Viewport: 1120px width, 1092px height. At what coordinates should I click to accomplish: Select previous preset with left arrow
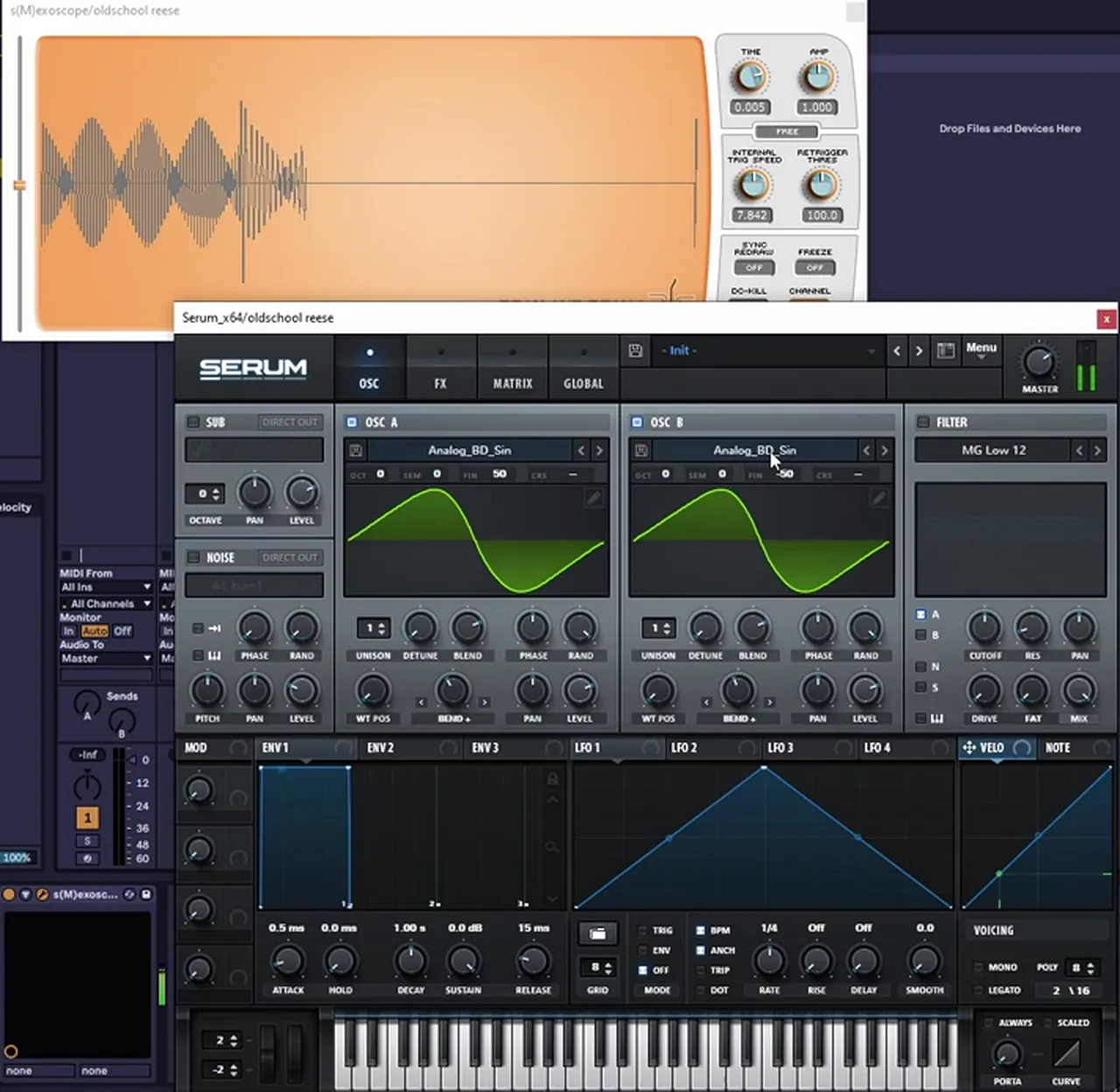897,351
